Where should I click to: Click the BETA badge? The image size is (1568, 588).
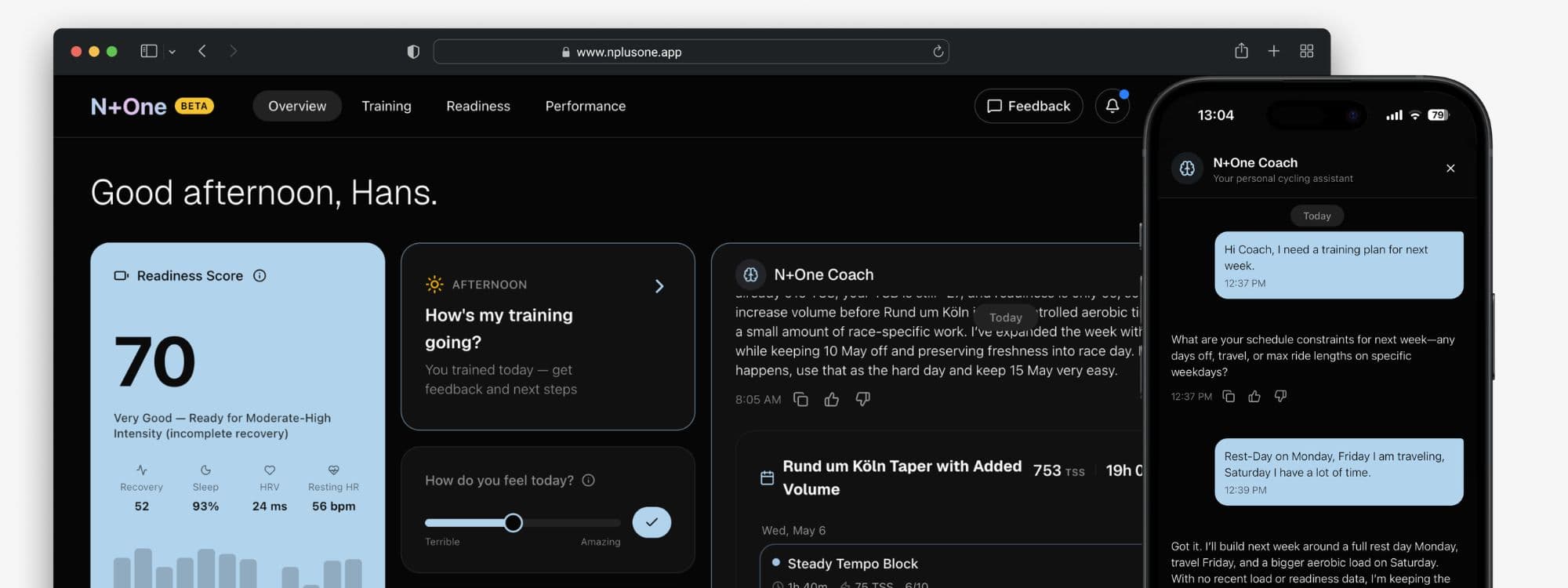(194, 106)
